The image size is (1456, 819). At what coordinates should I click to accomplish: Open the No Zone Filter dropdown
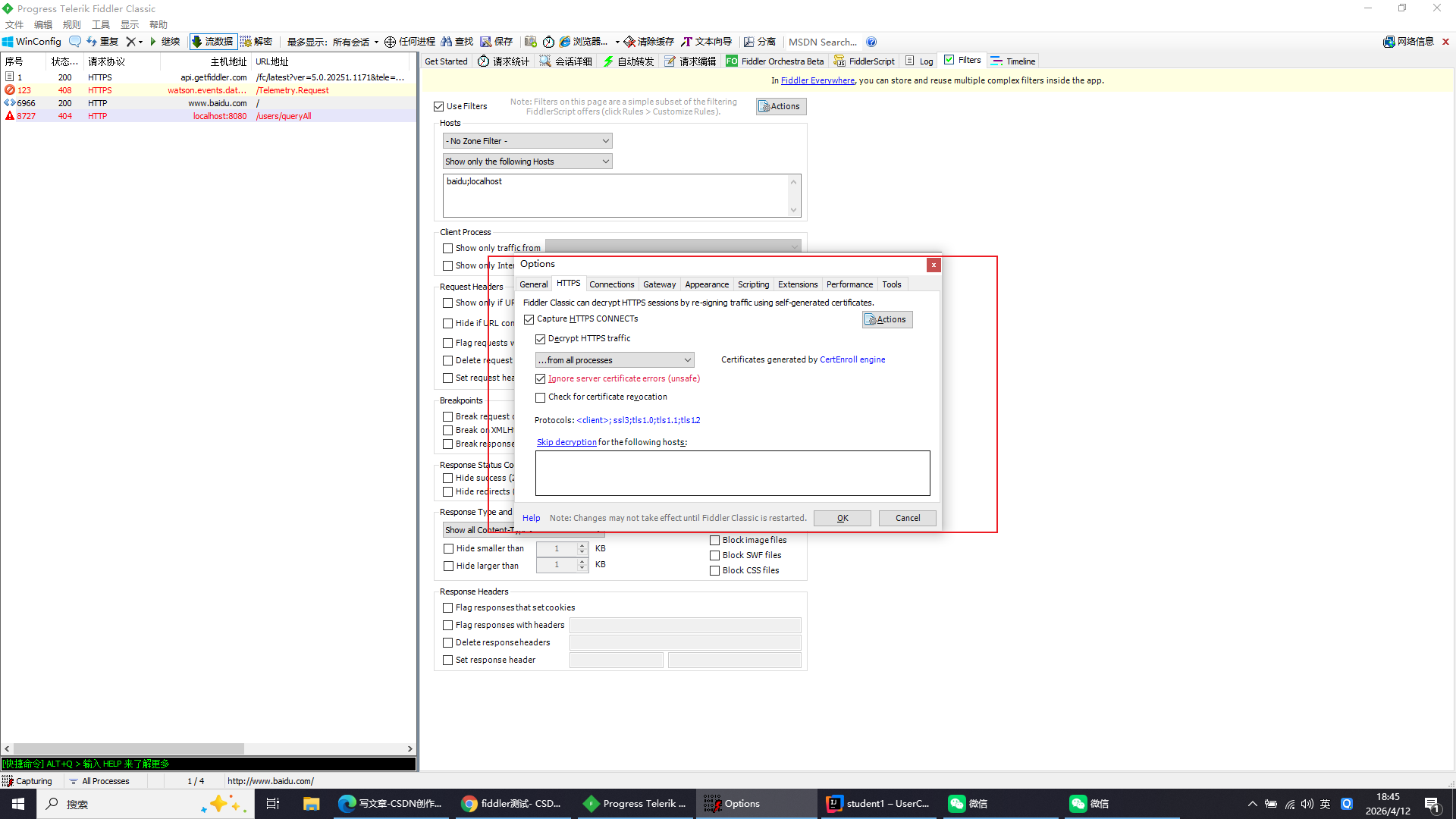527,141
